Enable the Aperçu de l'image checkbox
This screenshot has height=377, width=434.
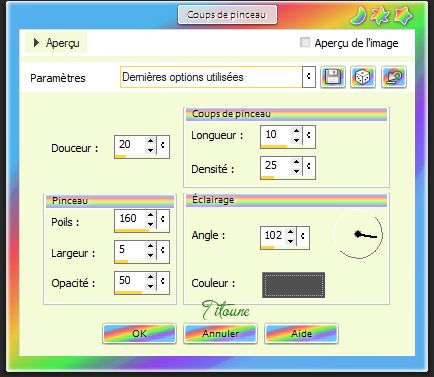(305, 43)
